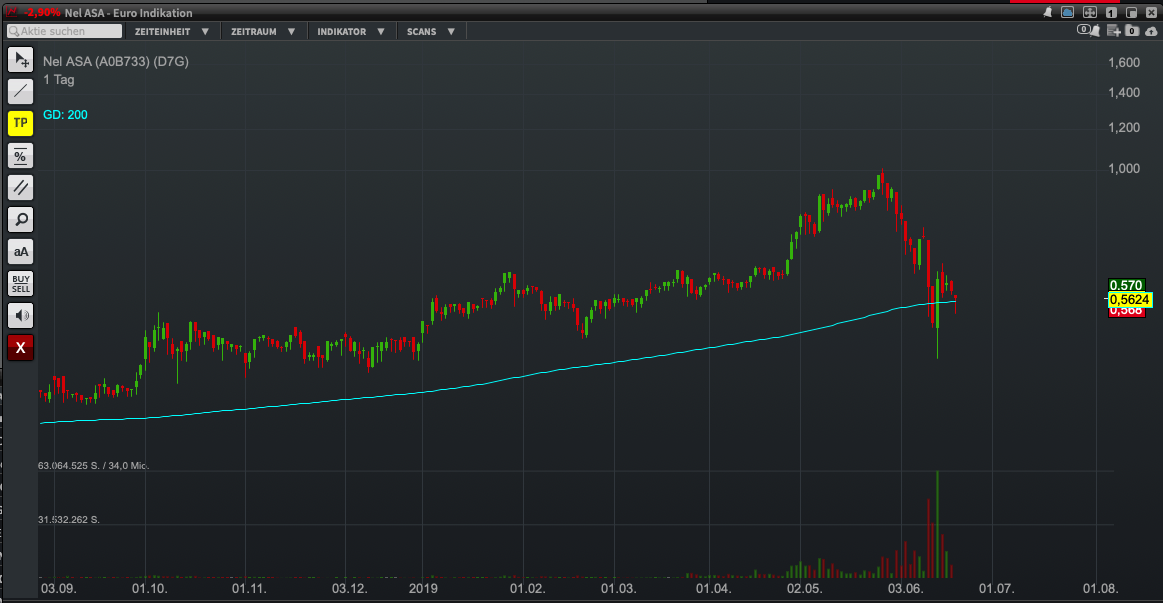Open the aA text size tool
Image resolution: width=1163 pixels, height=603 pixels.
pos(21,251)
